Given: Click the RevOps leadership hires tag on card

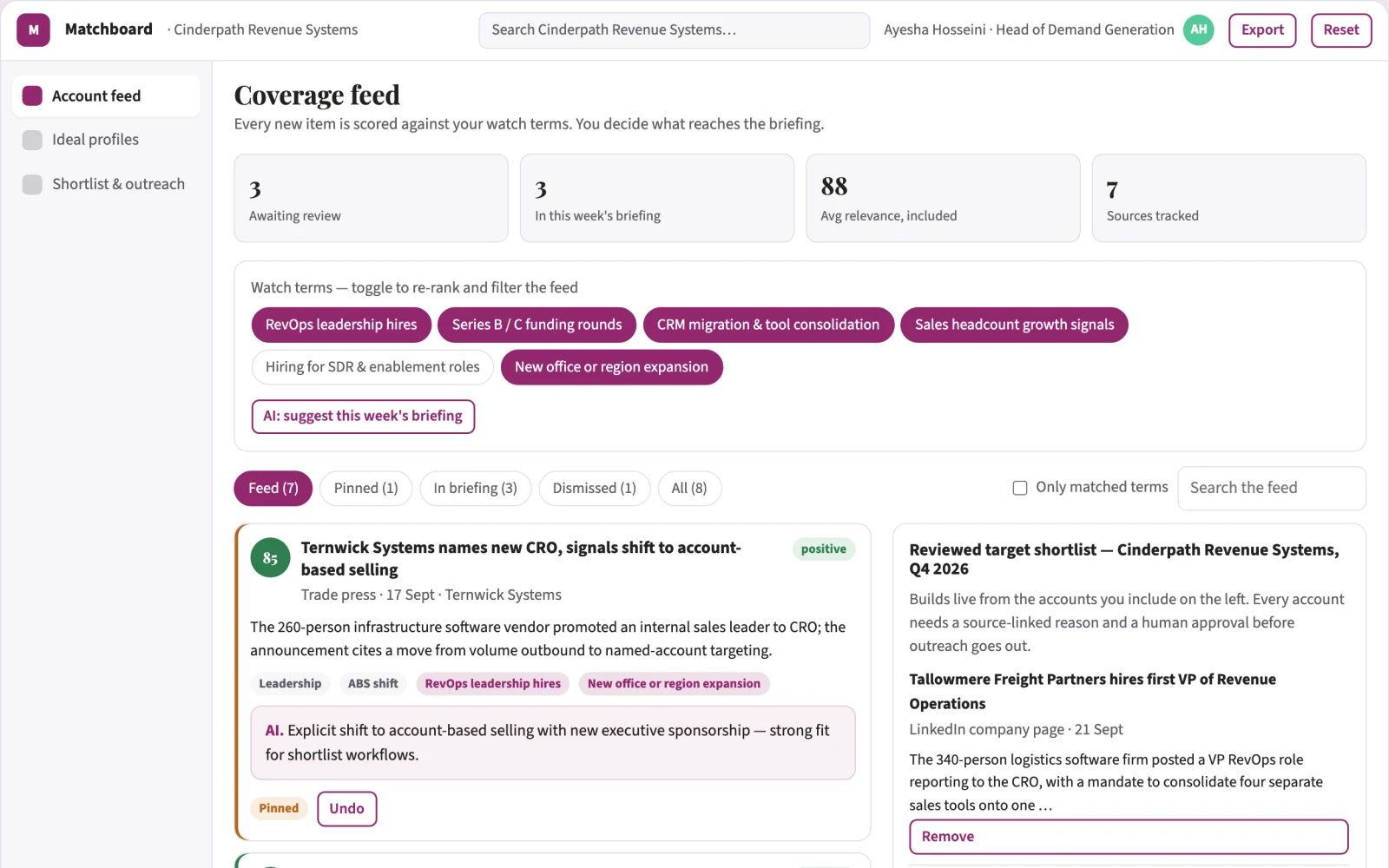Looking at the screenshot, I should [x=493, y=684].
